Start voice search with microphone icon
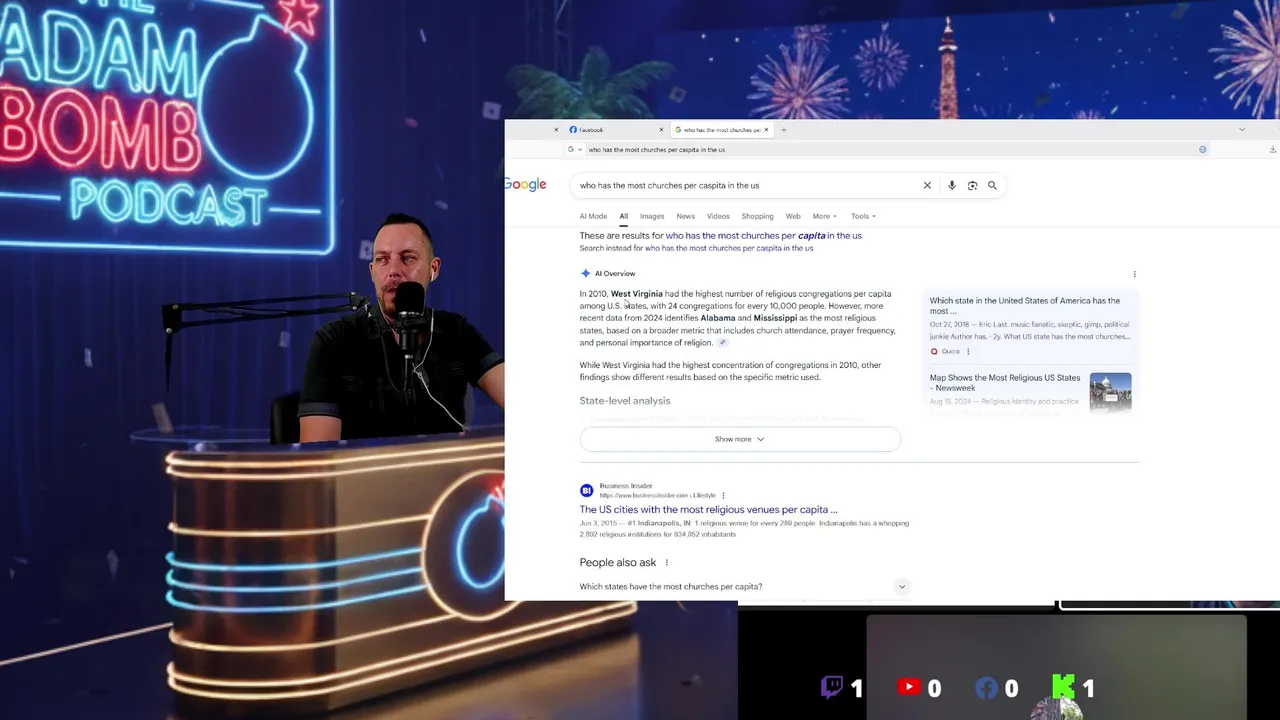Screen dimensions: 1280x720 pos(952,185)
